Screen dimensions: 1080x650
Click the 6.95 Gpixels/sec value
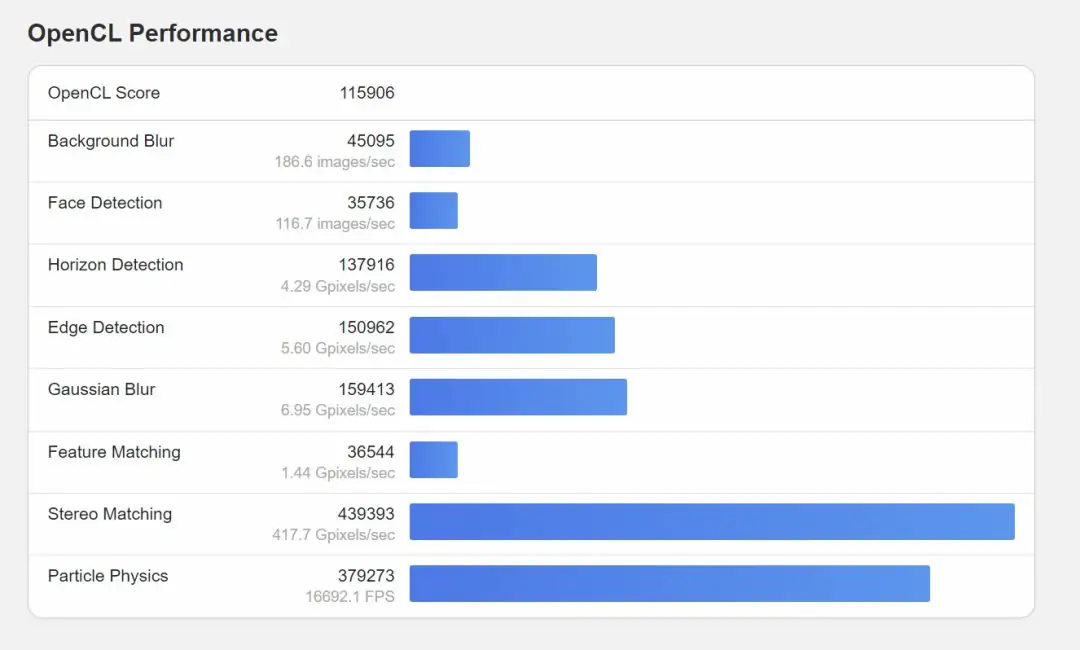338,410
